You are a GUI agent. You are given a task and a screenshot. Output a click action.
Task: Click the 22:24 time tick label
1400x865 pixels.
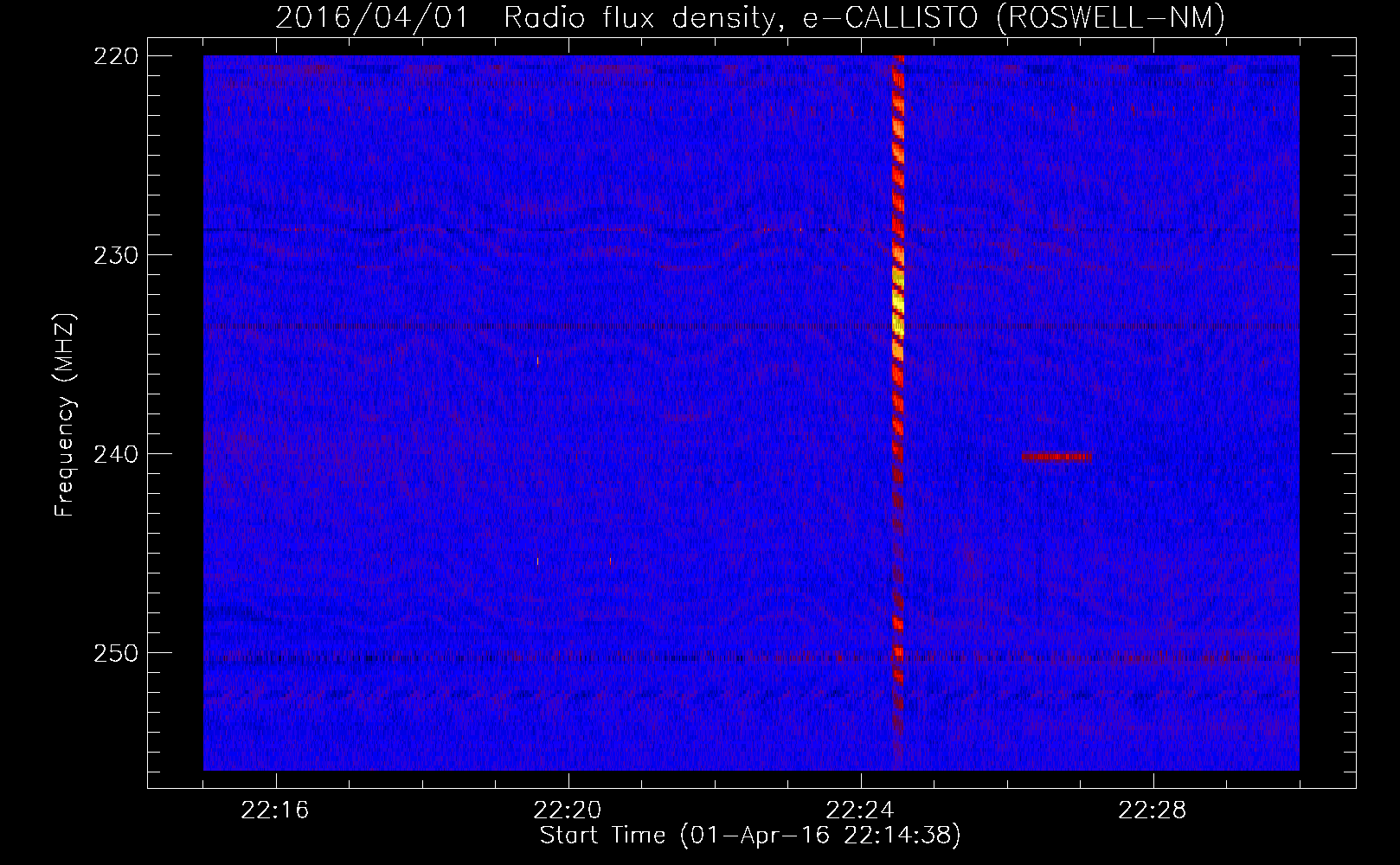point(860,811)
